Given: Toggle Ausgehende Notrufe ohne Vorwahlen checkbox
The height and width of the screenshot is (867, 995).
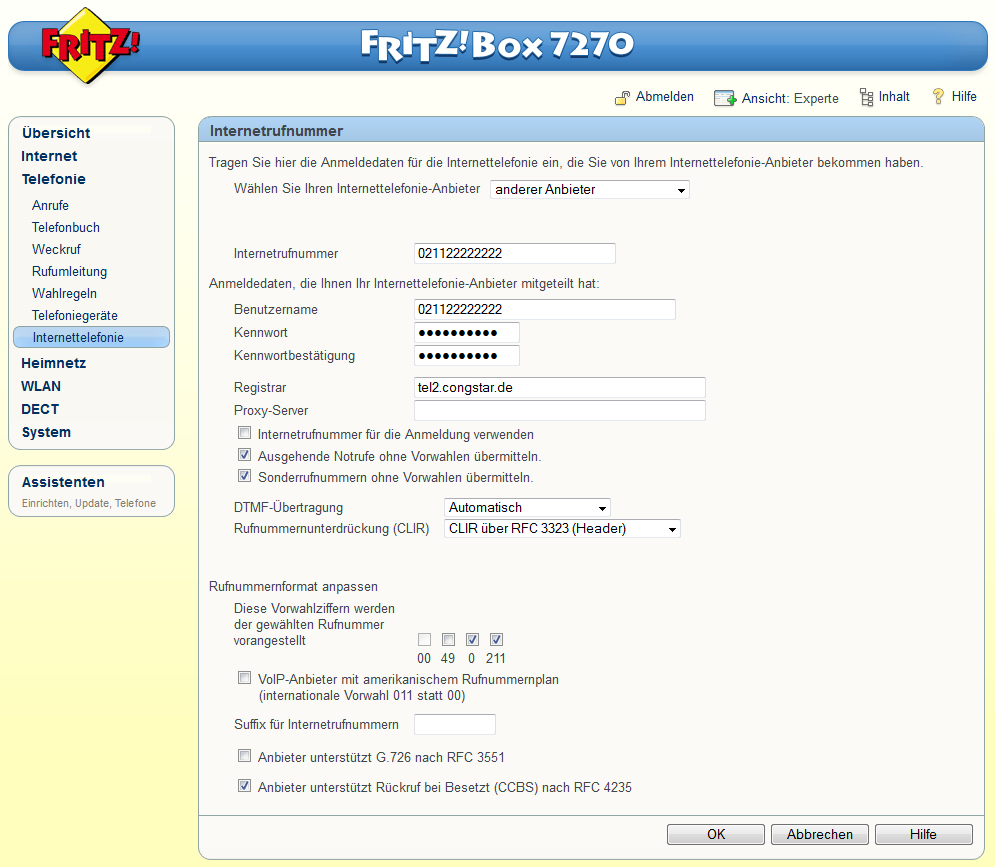Looking at the screenshot, I should pyautogui.click(x=244, y=454).
